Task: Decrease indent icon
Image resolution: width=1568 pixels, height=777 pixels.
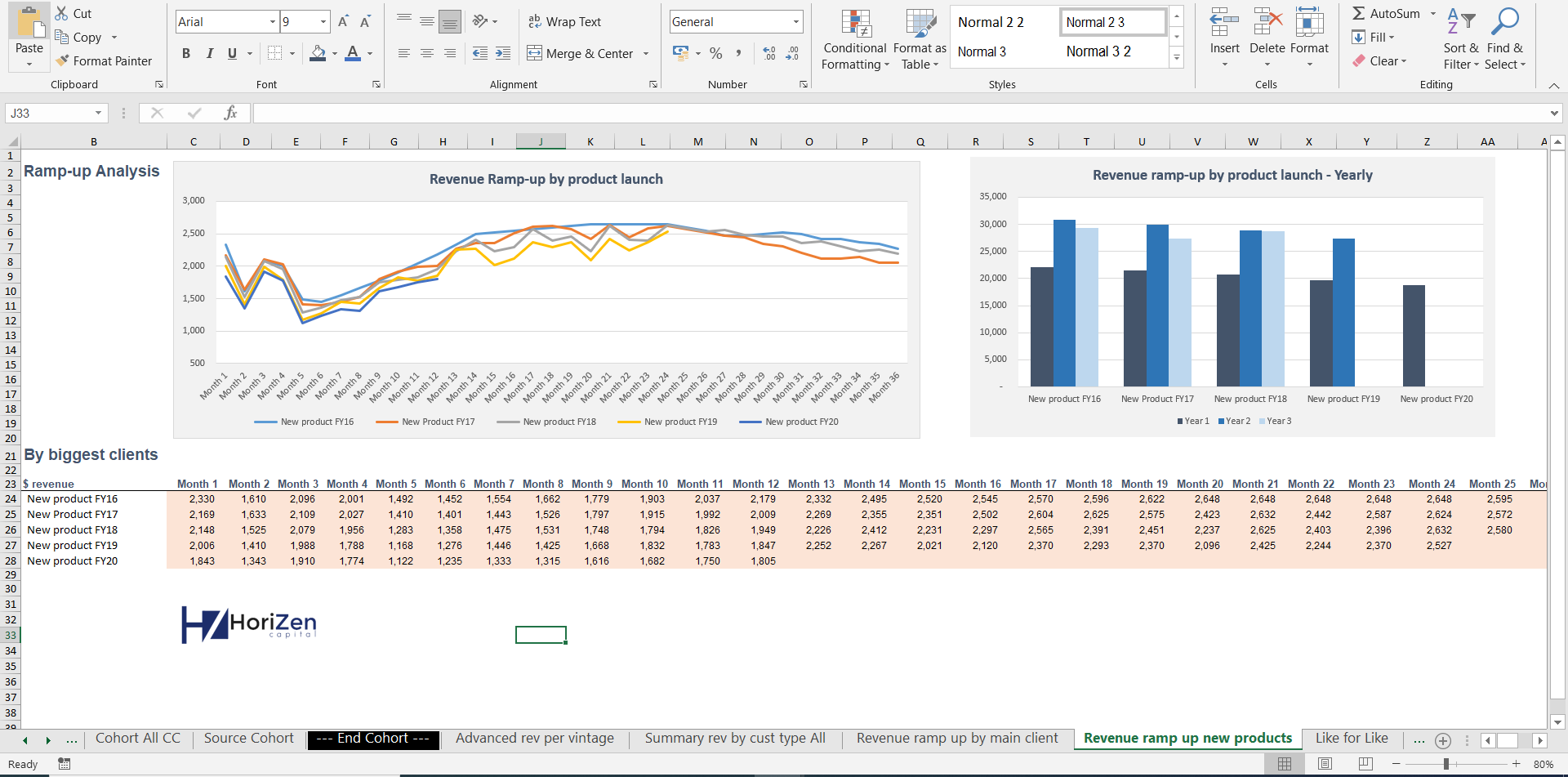Action: click(480, 53)
